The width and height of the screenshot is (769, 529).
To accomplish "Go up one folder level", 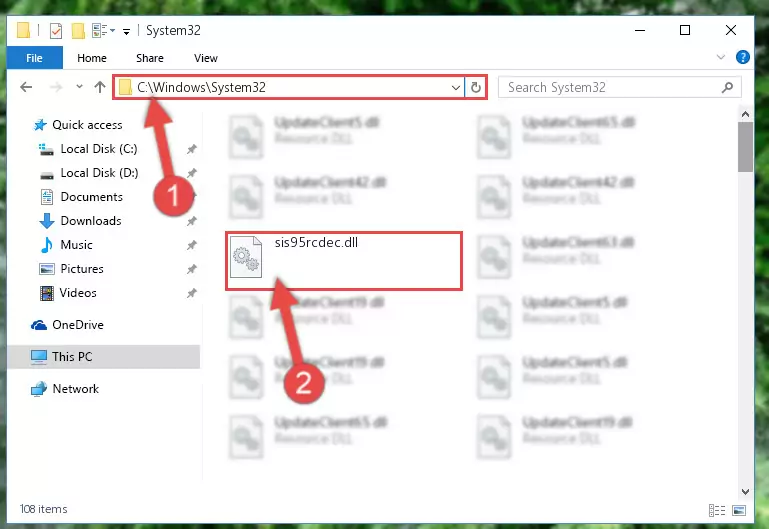I will coord(100,87).
